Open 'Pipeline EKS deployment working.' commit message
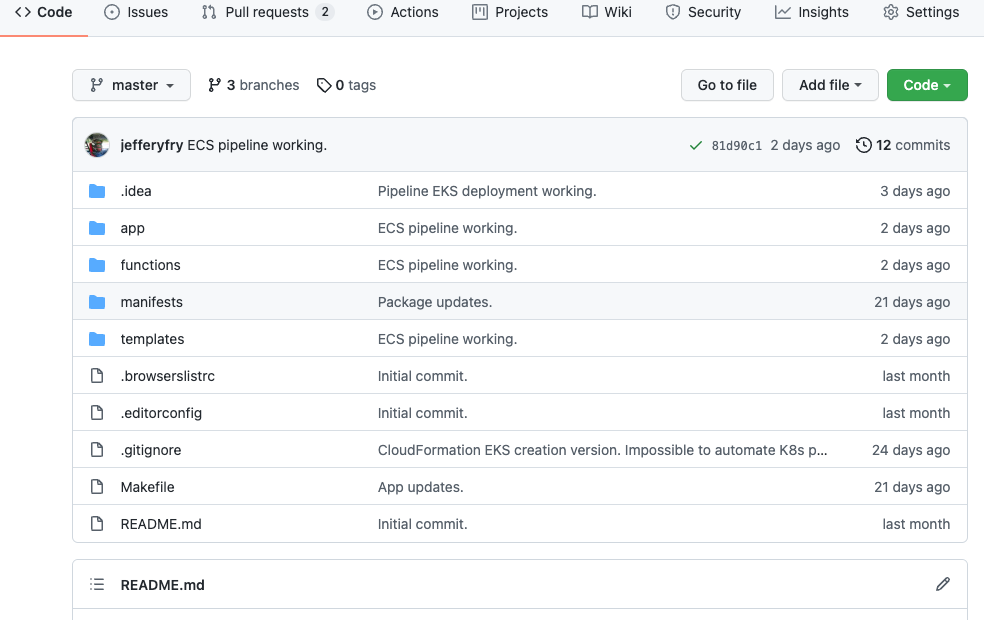This screenshot has width=984, height=620. click(487, 191)
